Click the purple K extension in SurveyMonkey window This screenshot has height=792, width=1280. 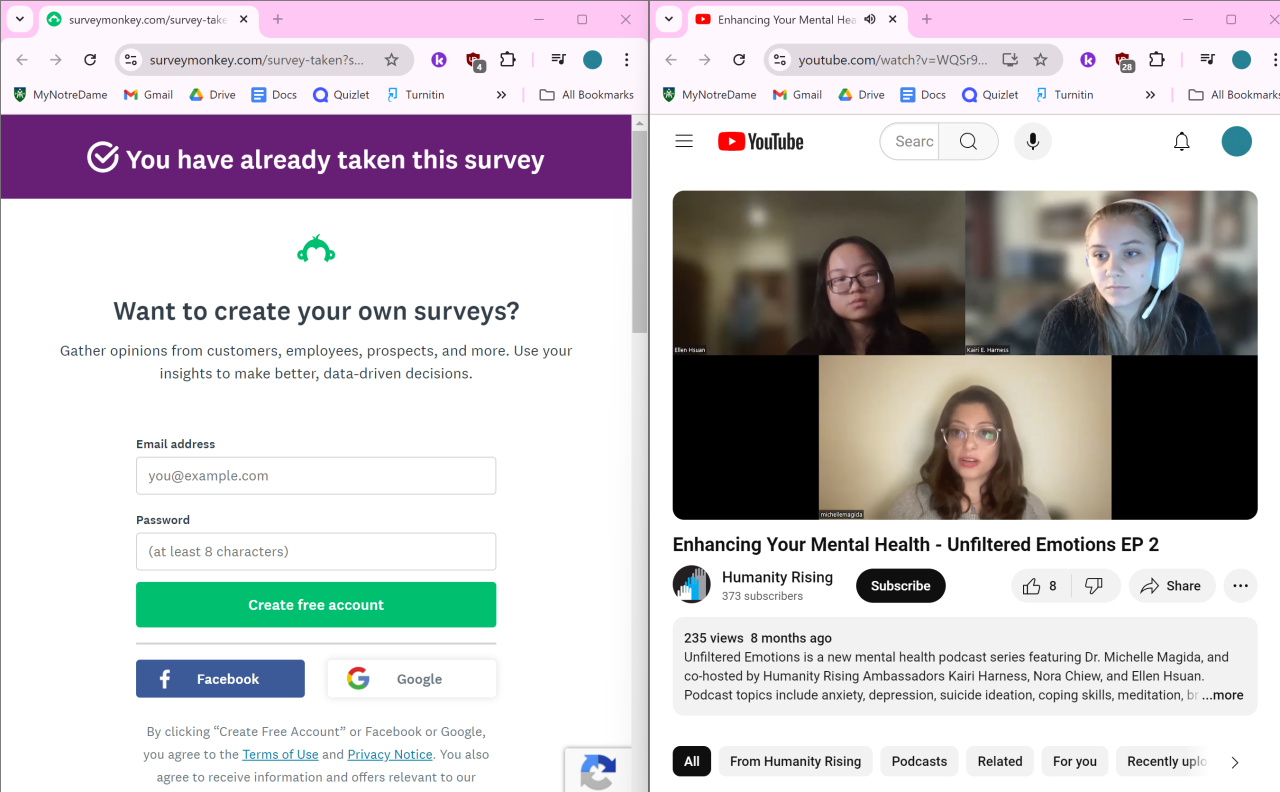click(439, 60)
